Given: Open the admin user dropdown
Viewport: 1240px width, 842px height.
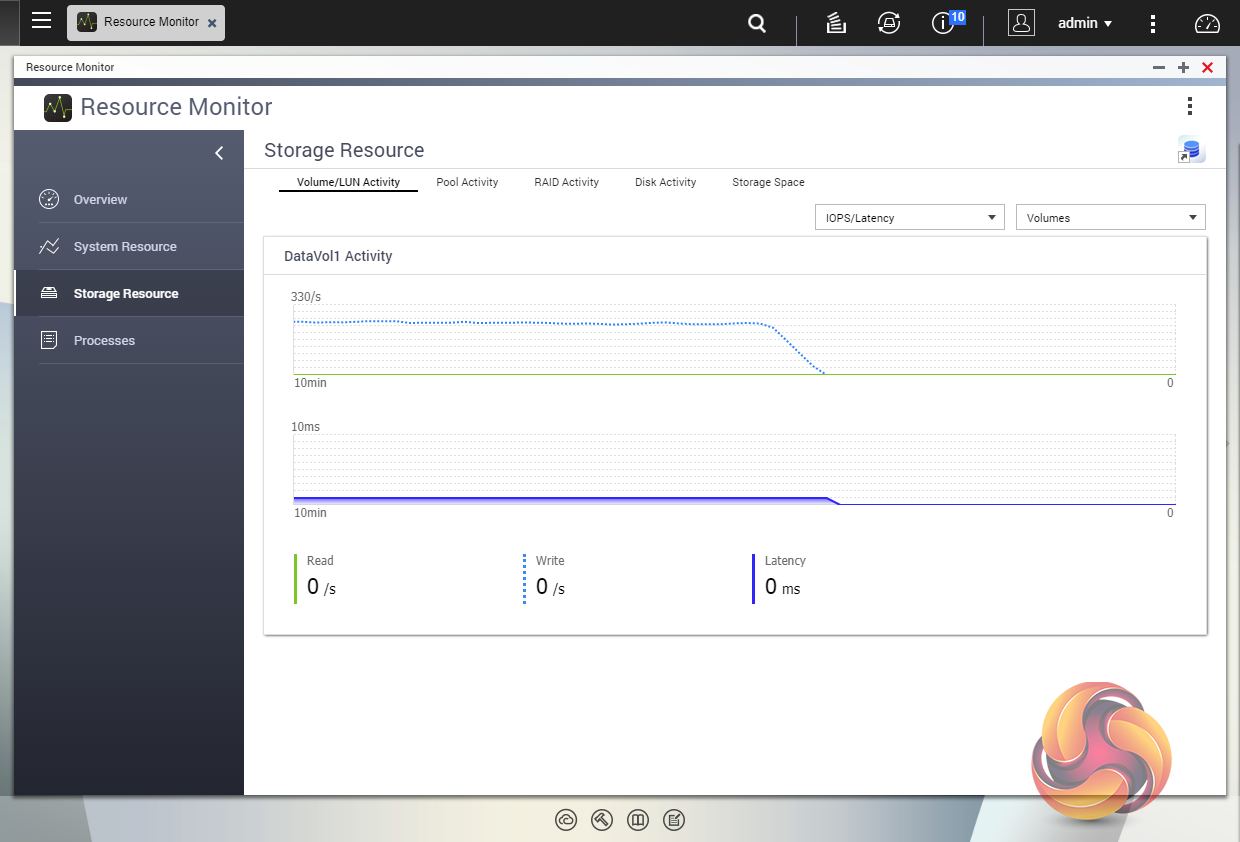Looking at the screenshot, I should click(x=1085, y=23).
